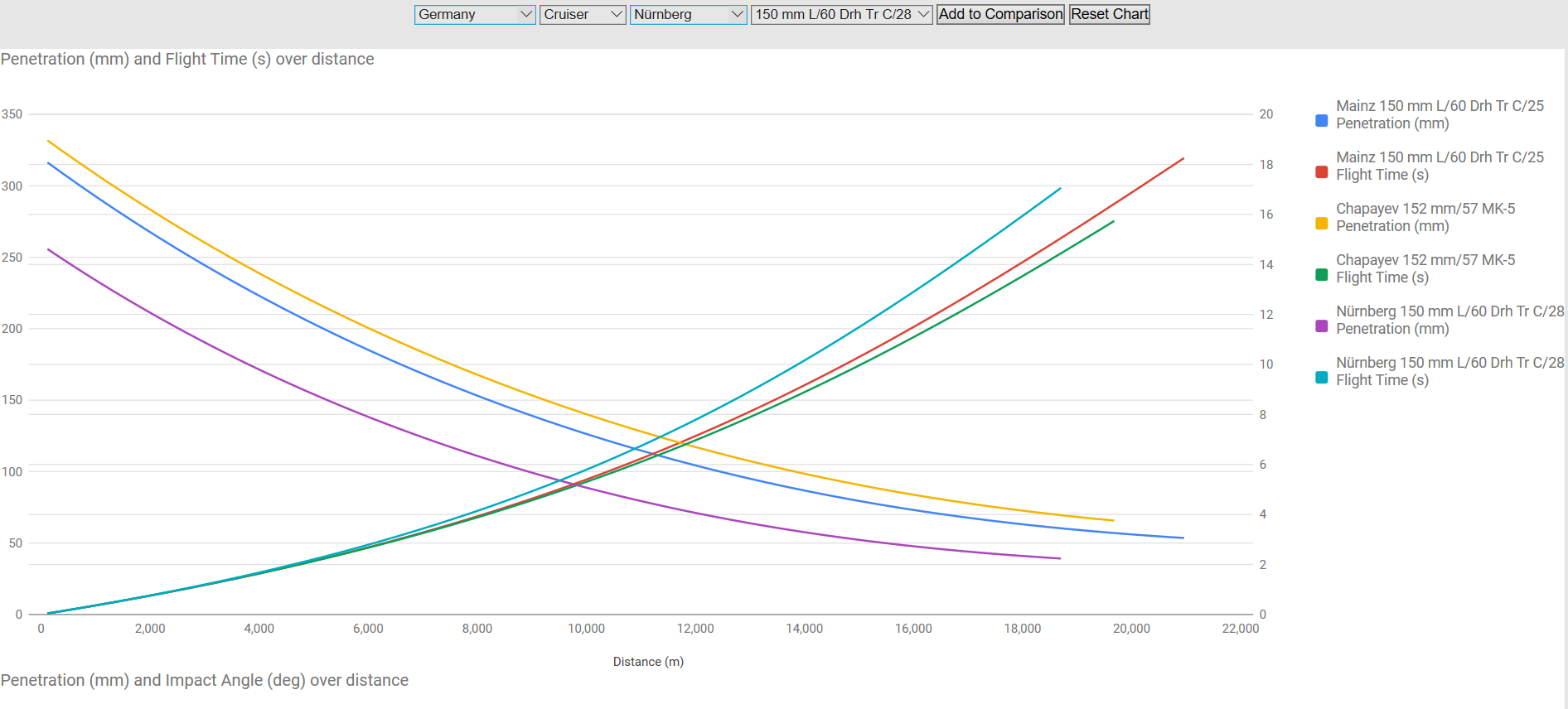Open the 150 mm L/60 Drh Tr C/28 gun dropdown
This screenshot has height=709, width=1568.
coord(842,14)
